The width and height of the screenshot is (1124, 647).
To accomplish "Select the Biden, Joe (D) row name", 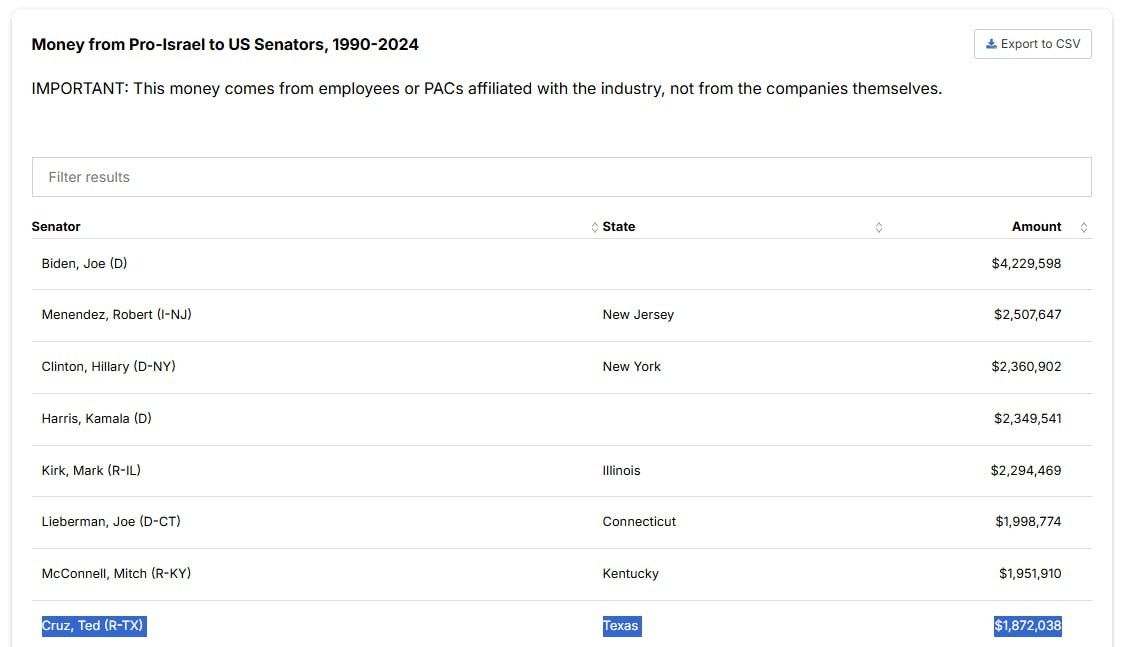I will tap(84, 264).
